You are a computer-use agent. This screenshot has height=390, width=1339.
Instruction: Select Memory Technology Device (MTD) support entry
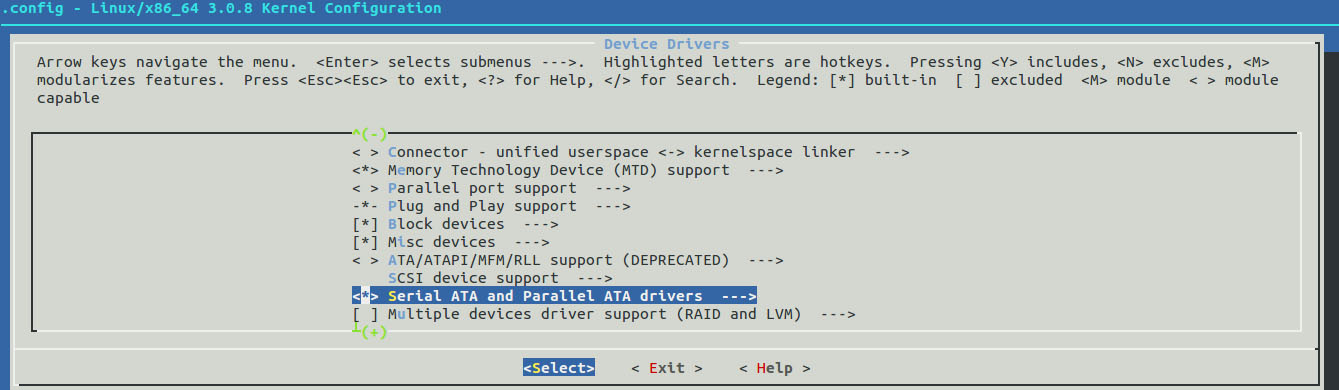[x=567, y=170]
